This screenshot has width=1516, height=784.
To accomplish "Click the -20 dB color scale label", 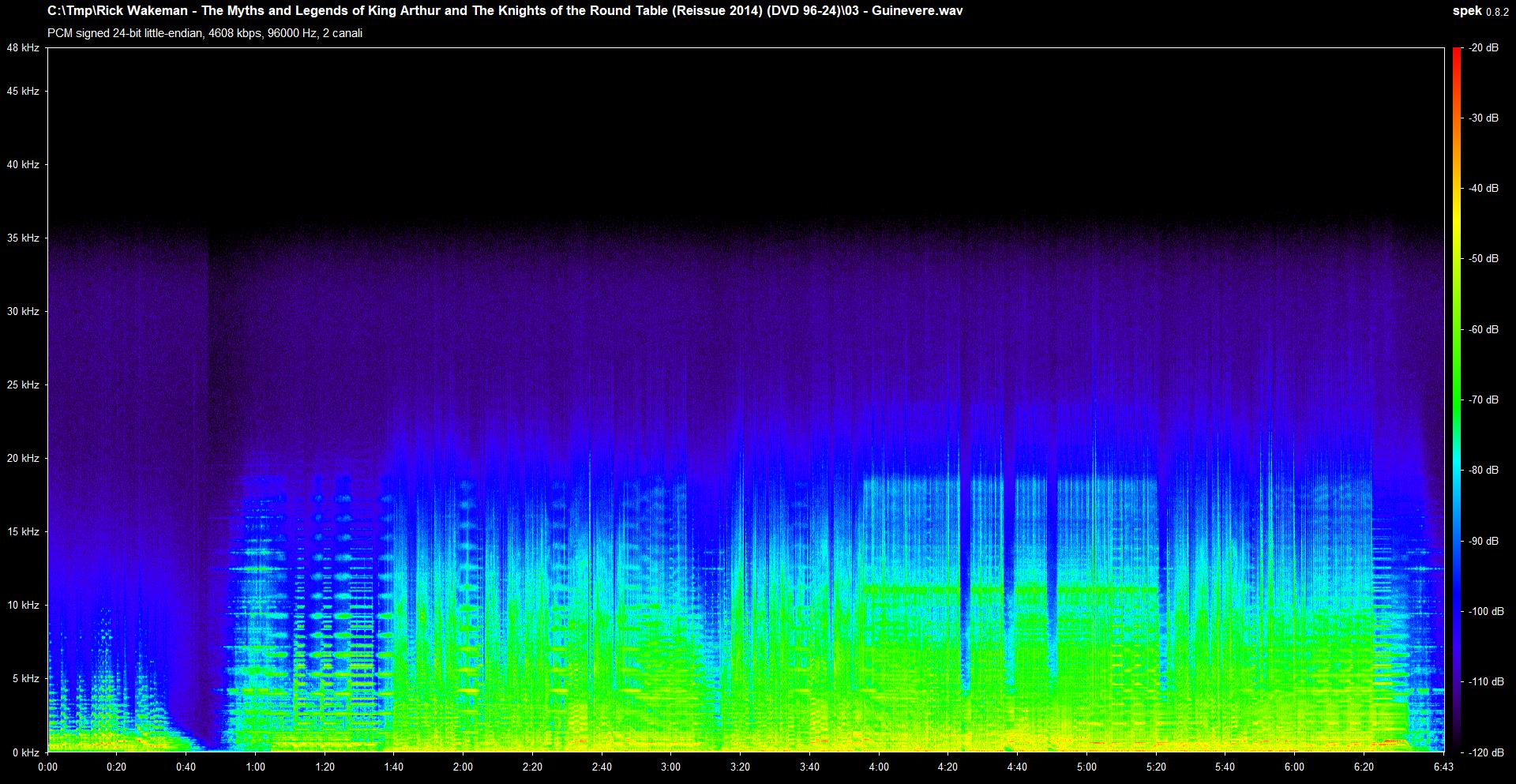I will pyautogui.click(x=1483, y=48).
